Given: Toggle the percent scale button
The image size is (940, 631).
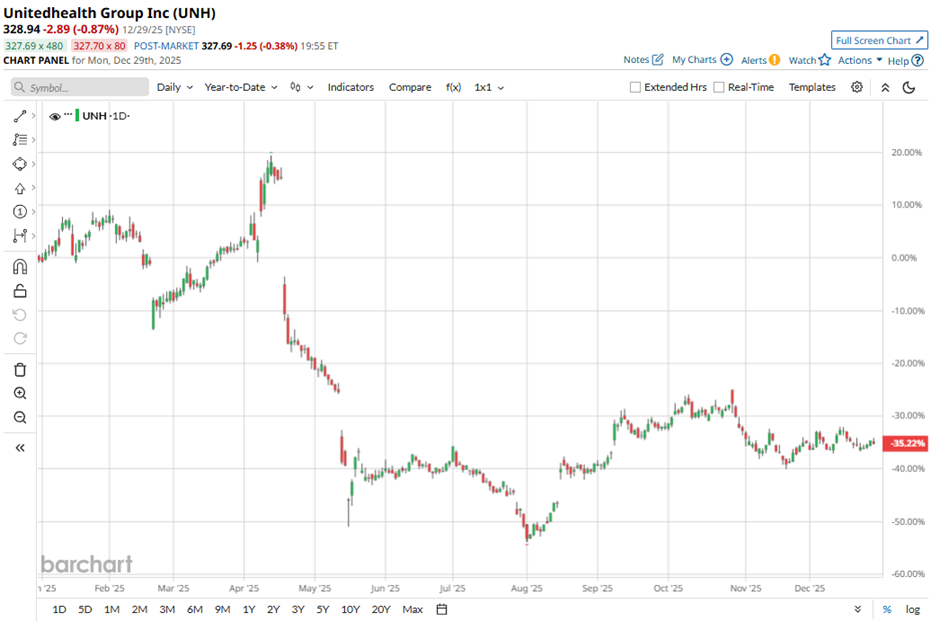Looking at the screenshot, I should pos(887,609).
